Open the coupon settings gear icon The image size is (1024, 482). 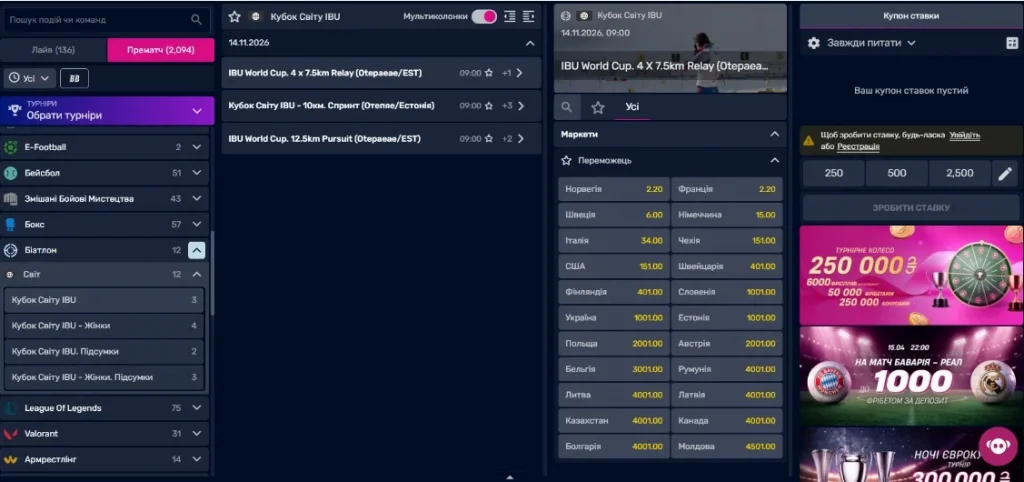pos(813,43)
